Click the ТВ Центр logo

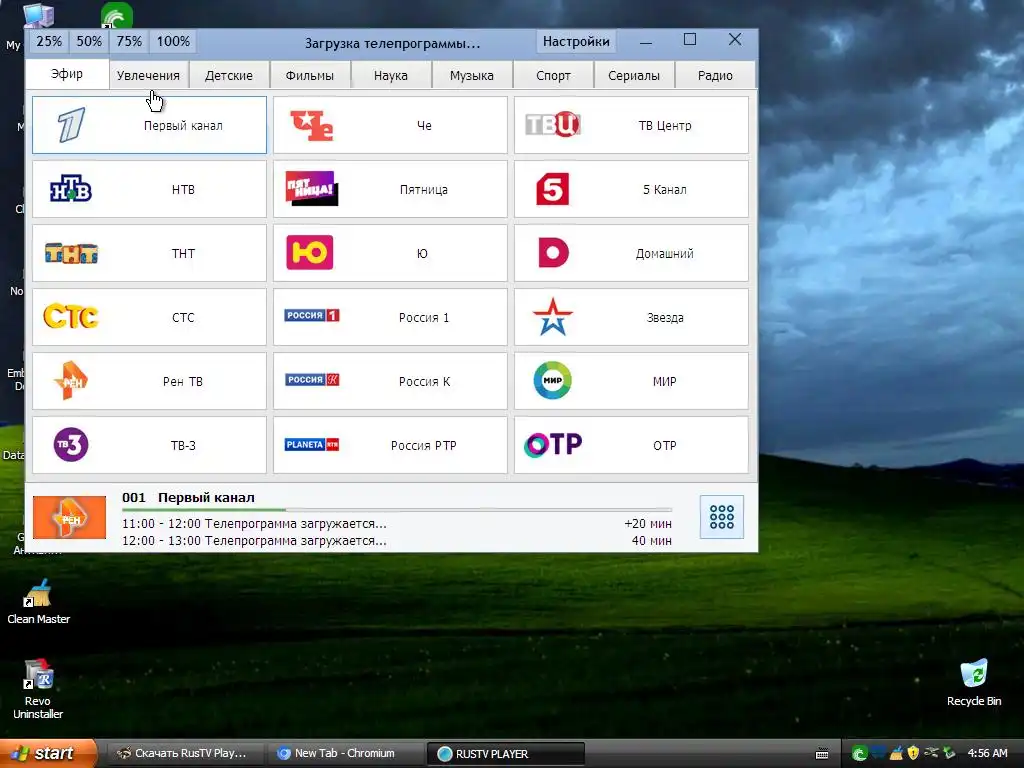552,124
